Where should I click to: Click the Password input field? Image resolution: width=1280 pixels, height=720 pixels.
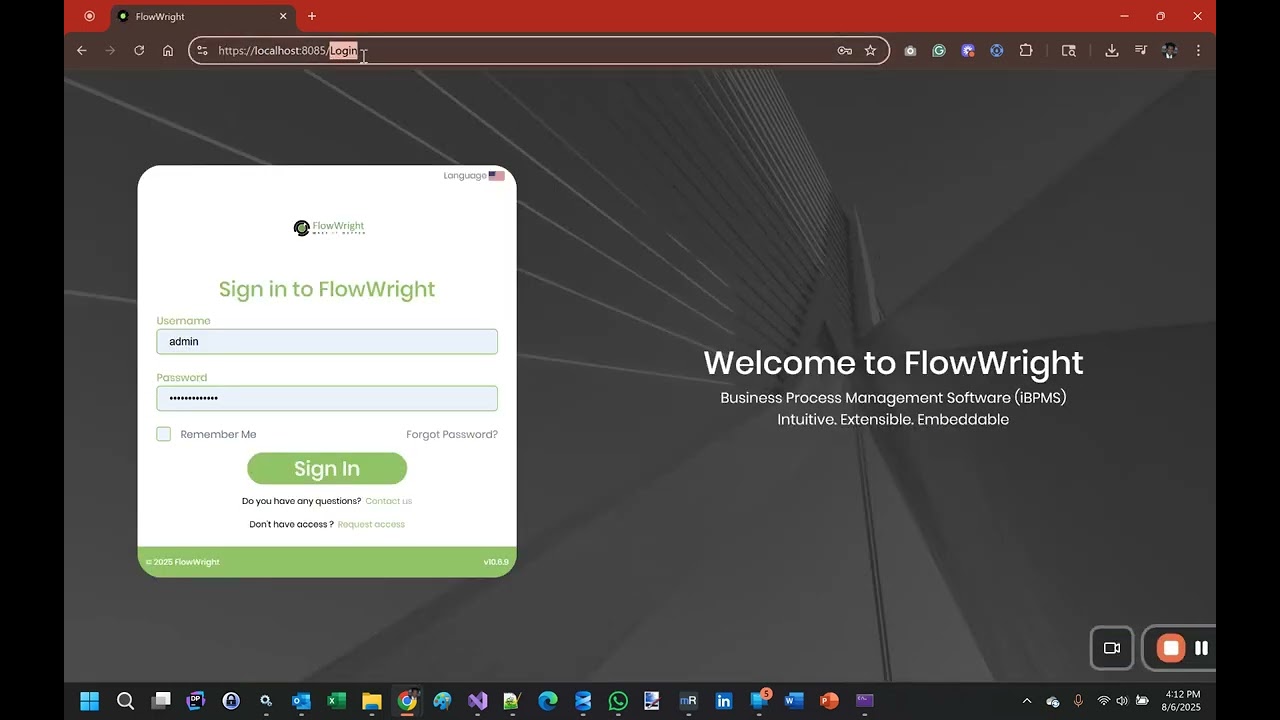tap(327, 398)
